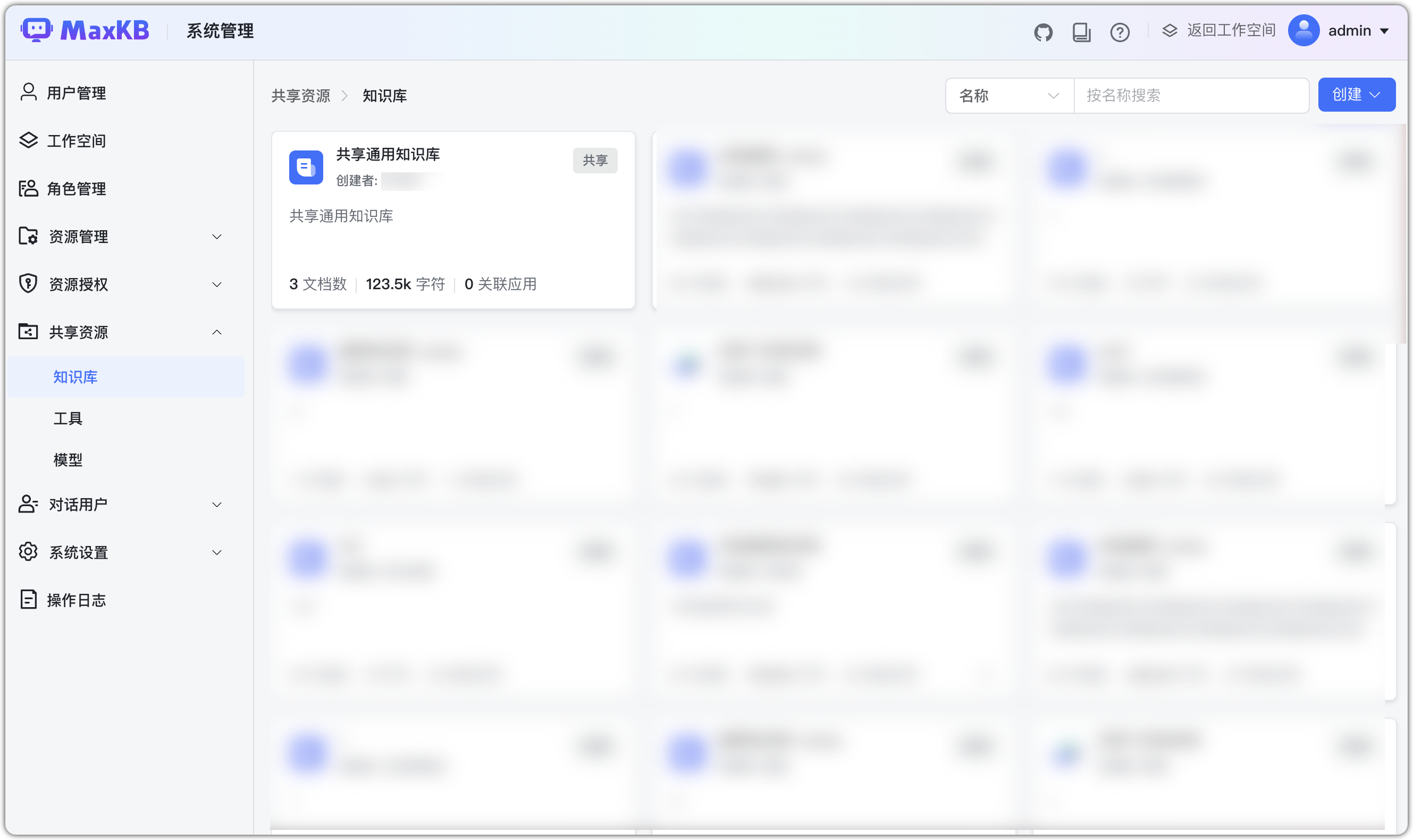The height and width of the screenshot is (840, 1413).
Task: Click the help question mark icon
Action: point(1120,32)
